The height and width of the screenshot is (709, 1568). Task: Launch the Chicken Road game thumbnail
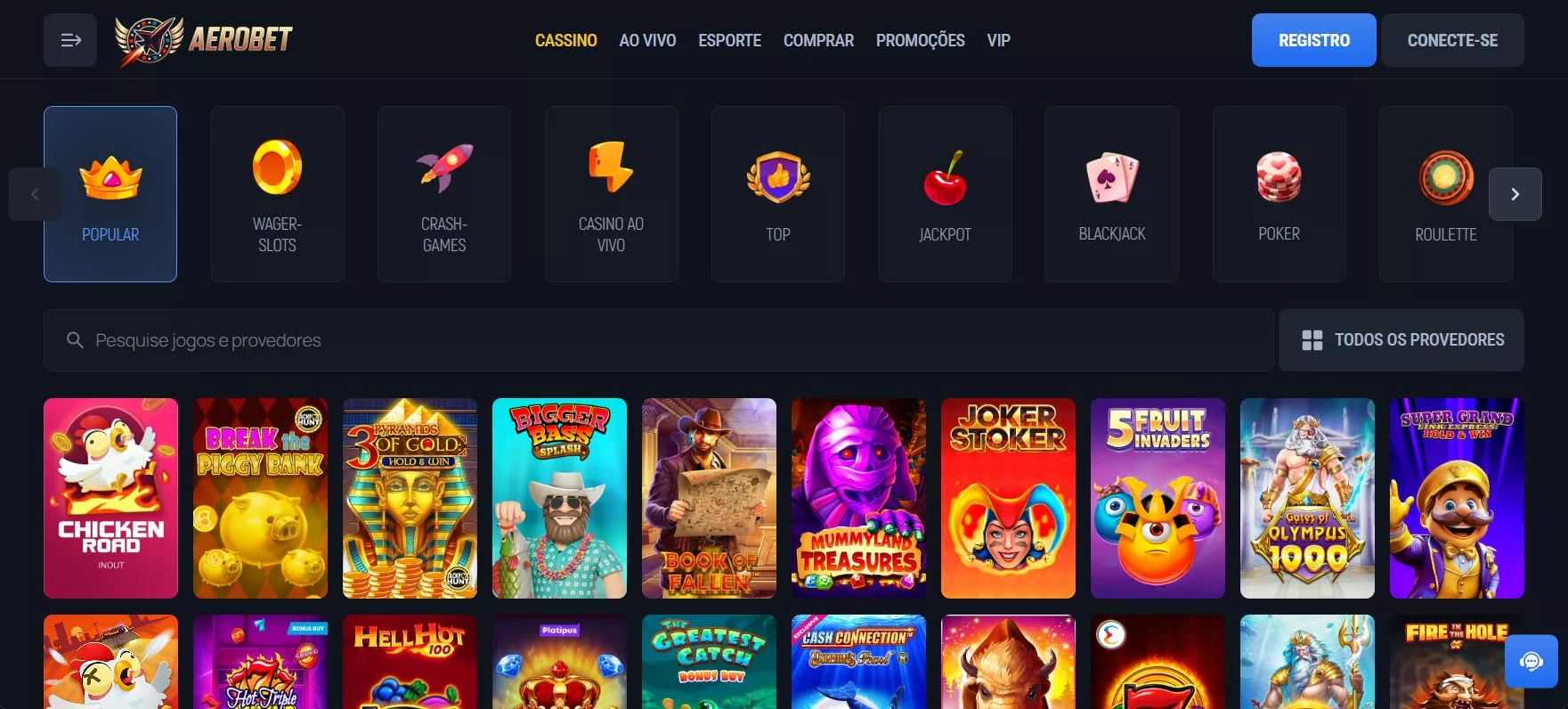click(x=110, y=498)
